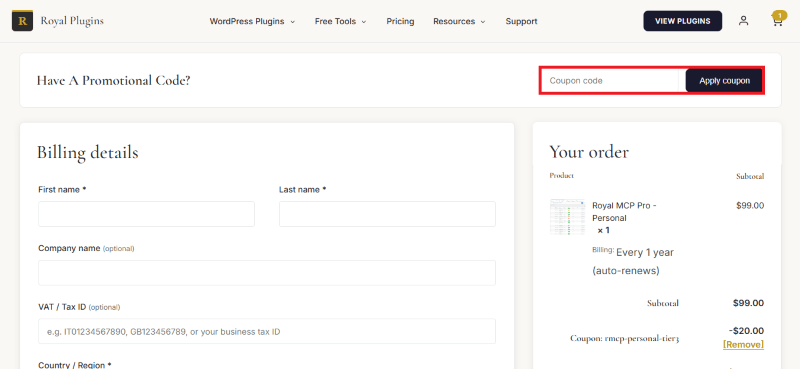This screenshot has width=800, height=369.
Task: Open the user account icon
Action: [743, 21]
